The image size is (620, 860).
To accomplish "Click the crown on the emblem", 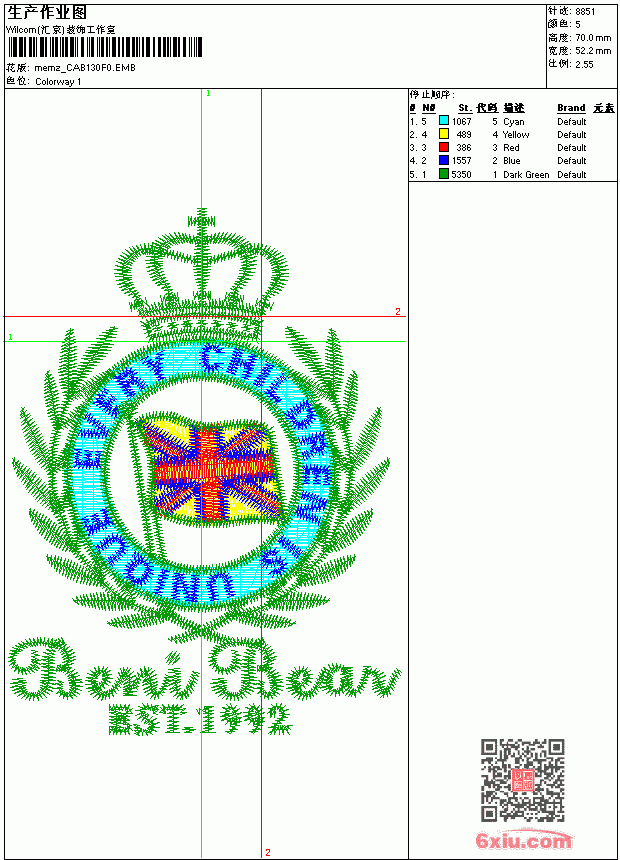I will pyautogui.click(x=202, y=274).
